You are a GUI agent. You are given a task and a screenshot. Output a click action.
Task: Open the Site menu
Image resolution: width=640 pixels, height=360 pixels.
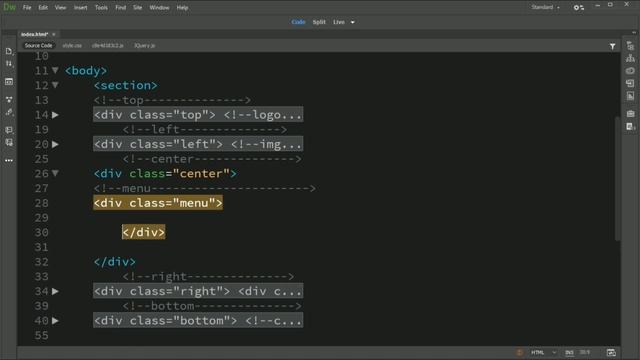(x=138, y=7)
